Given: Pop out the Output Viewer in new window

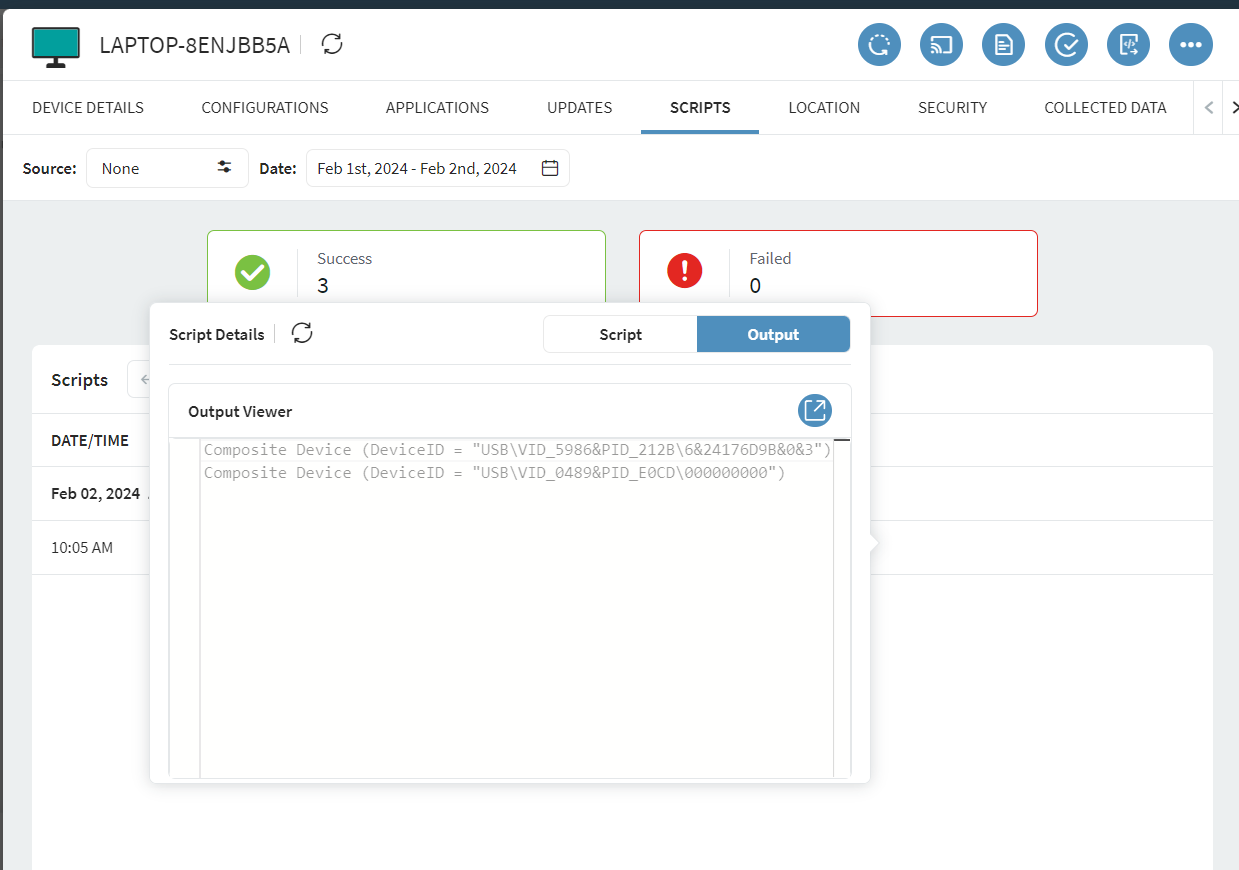Looking at the screenshot, I should point(815,410).
